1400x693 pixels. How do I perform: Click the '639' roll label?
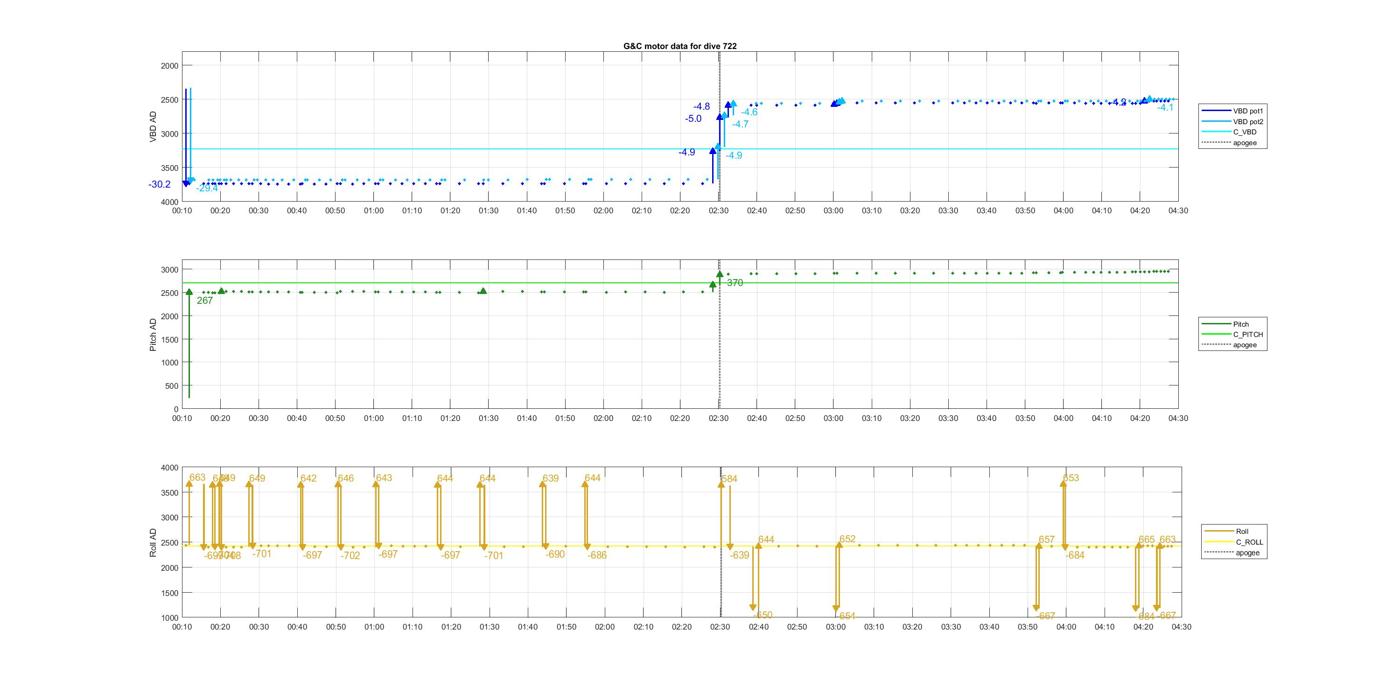pyautogui.click(x=550, y=479)
